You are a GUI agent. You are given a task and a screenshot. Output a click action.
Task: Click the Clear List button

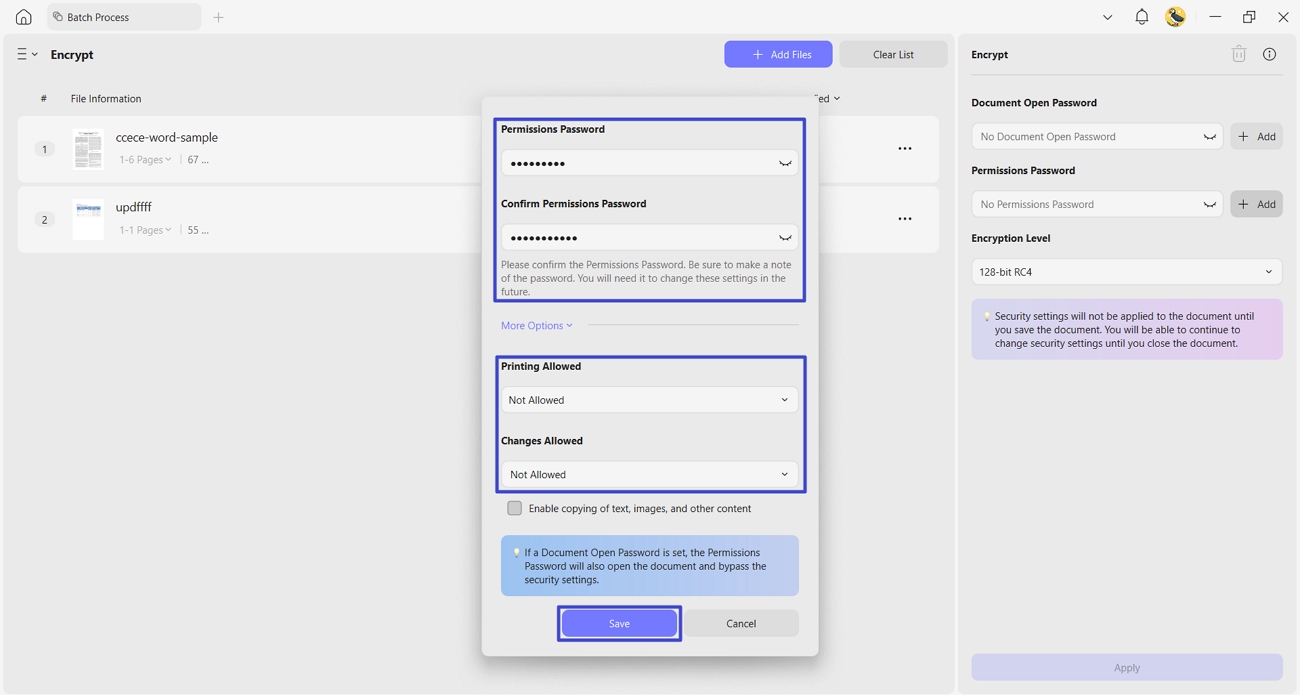[x=893, y=54]
